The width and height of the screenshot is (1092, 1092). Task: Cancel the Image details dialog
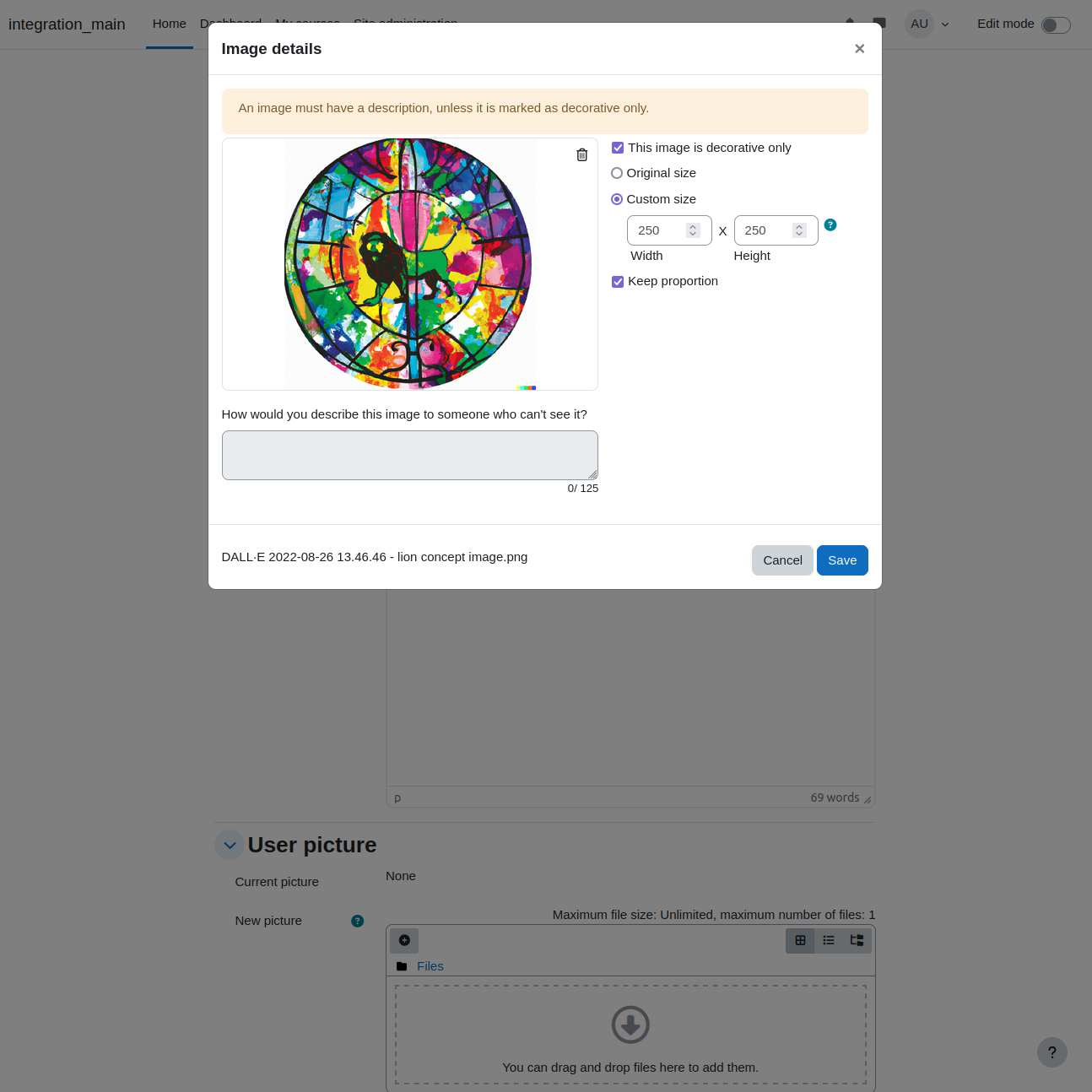[782, 560]
